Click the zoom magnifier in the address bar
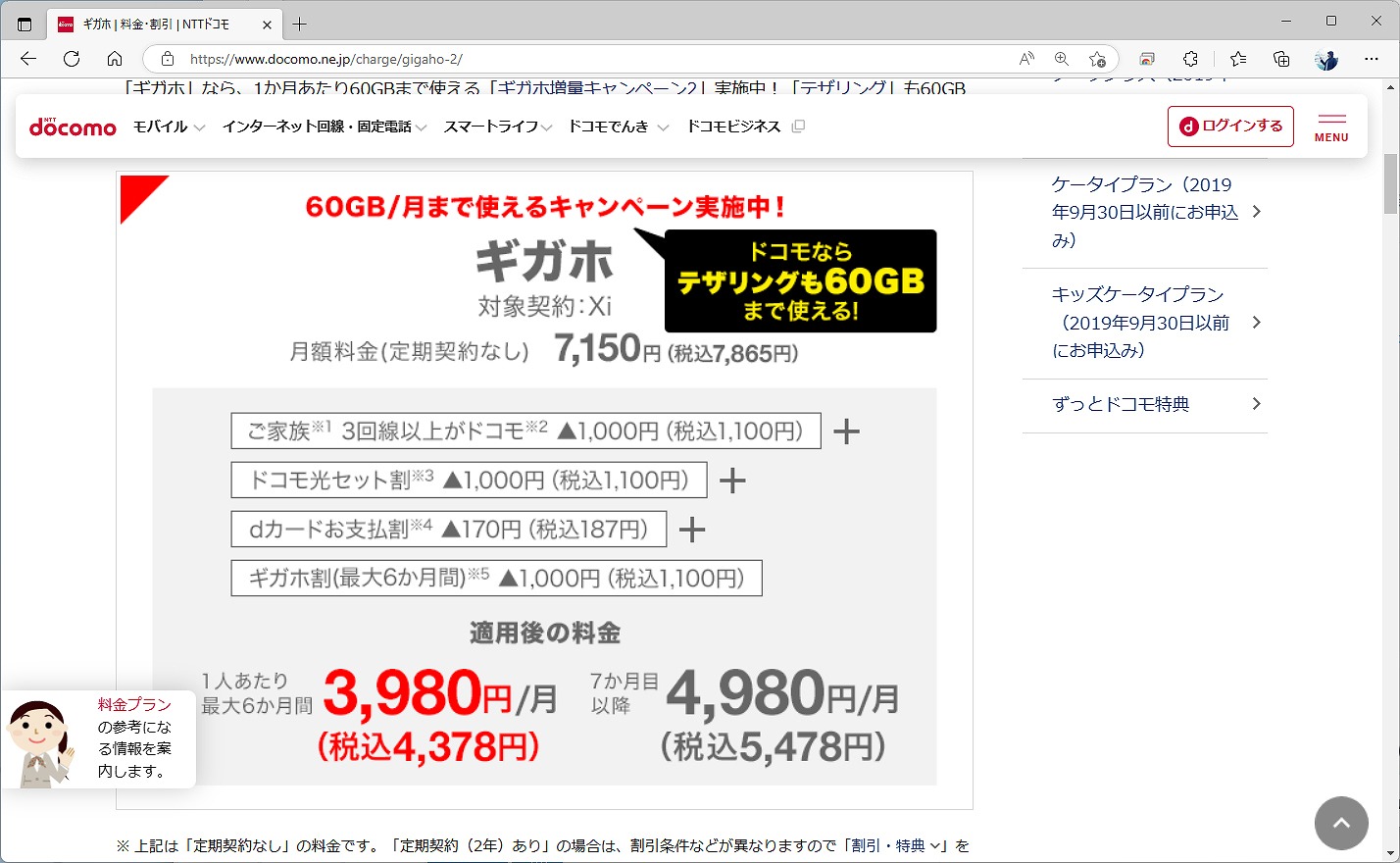Viewport: 1400px width, 863px height. pyautogui.click(x=1062, y=59)
